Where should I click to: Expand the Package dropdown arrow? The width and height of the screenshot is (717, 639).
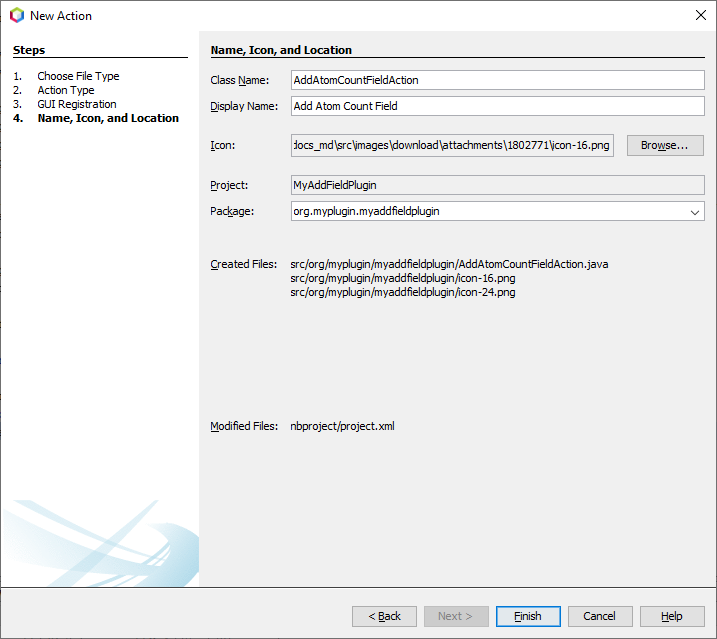695,212
